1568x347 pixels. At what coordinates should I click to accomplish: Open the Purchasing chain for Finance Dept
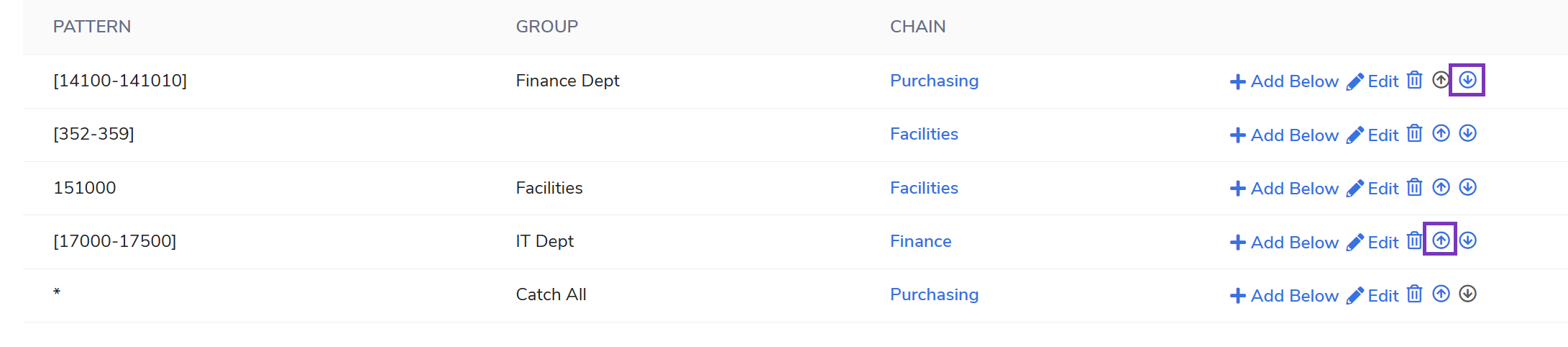(x=934, y=81)
